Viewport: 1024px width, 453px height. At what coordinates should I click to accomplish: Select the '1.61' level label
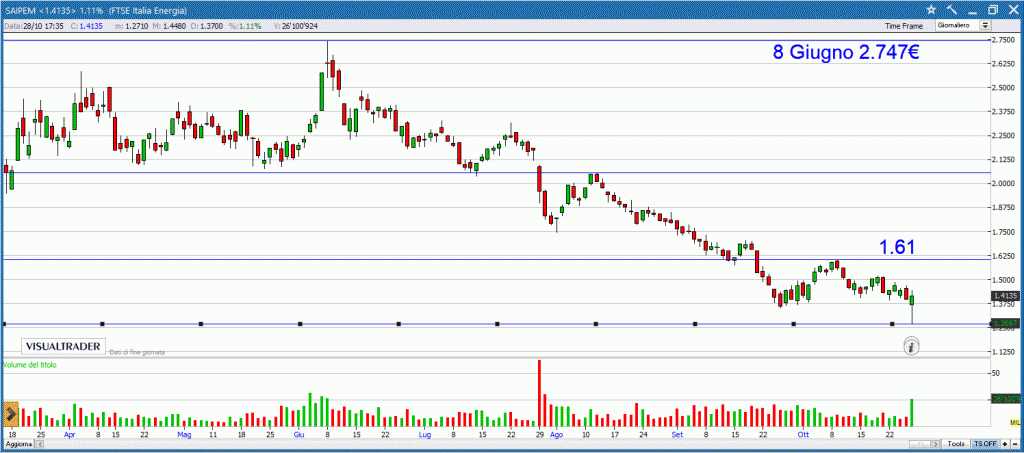tap(897, 247)
